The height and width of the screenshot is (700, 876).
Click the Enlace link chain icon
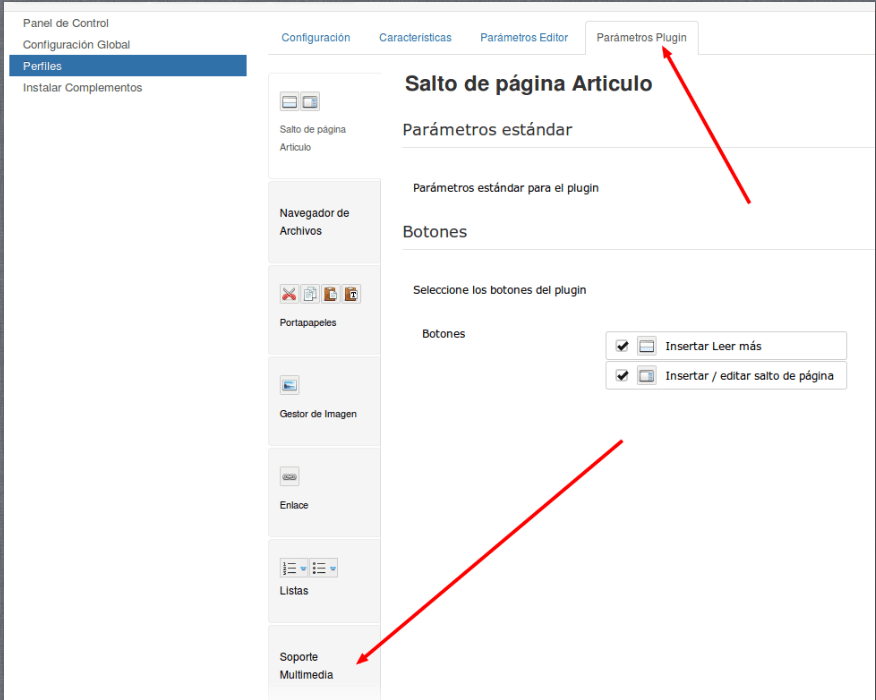coord(289,477)
